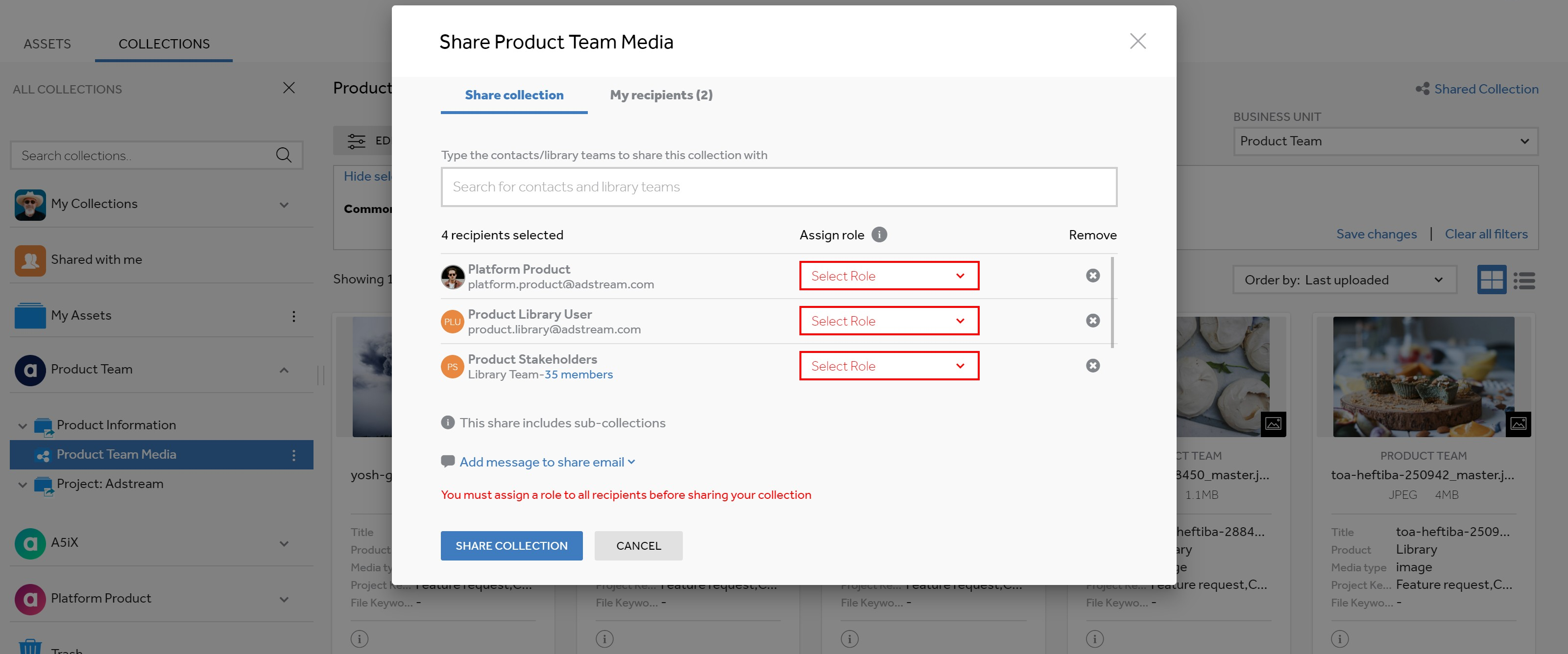The height and width of the screenshot is (654, 1568).
Task: Click the A5iX avatar icon
Action: tap(30, 543)
